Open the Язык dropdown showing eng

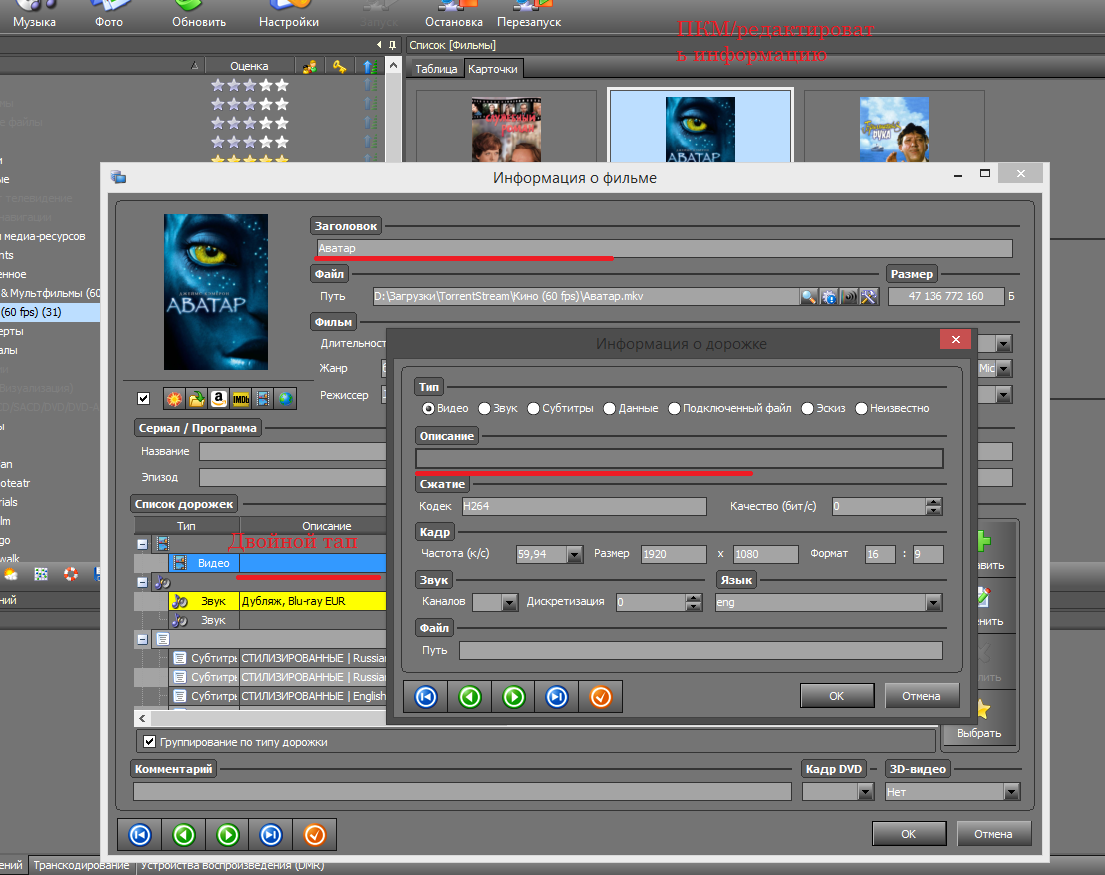click(x=934, y=602)
